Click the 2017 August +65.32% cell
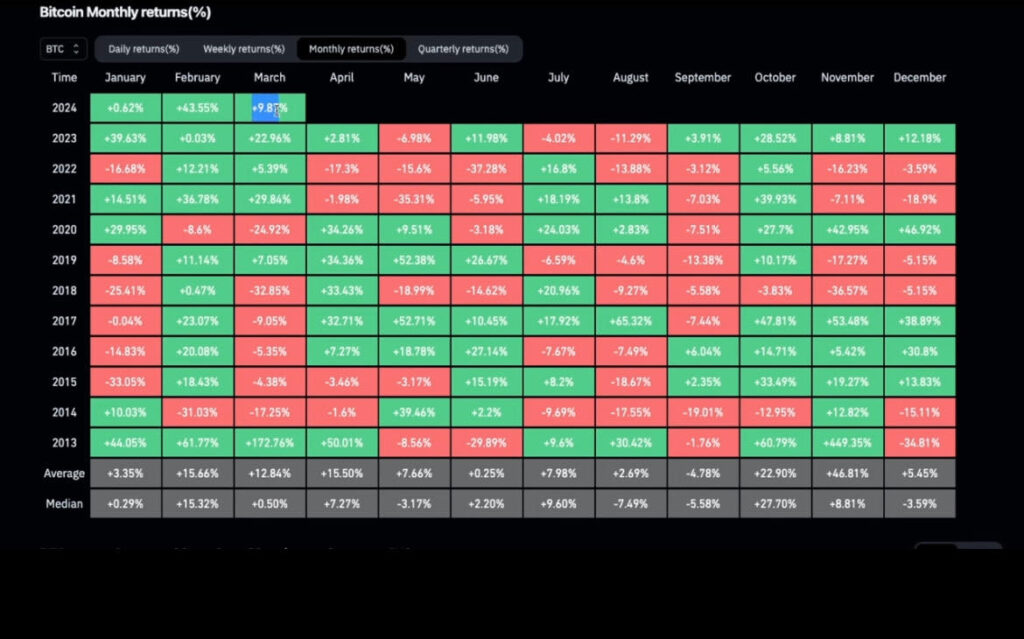This screenshot has height=639, width=1024. (x=630, y=321)
